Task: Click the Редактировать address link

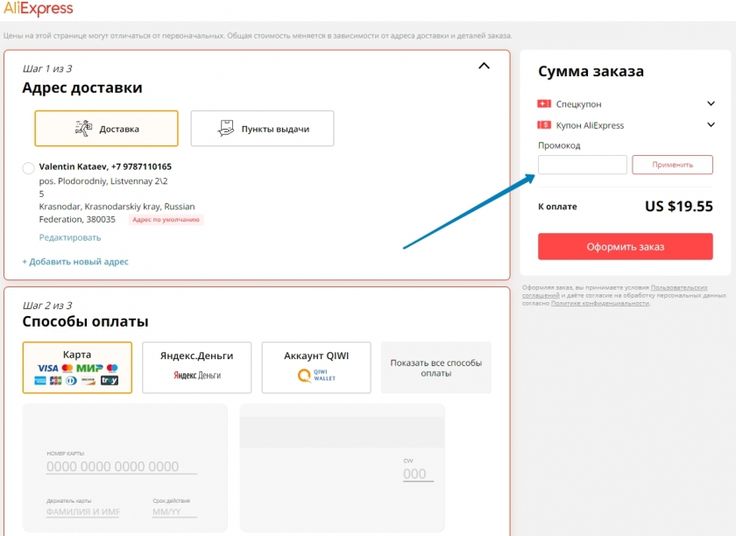Action: (70, 237)
